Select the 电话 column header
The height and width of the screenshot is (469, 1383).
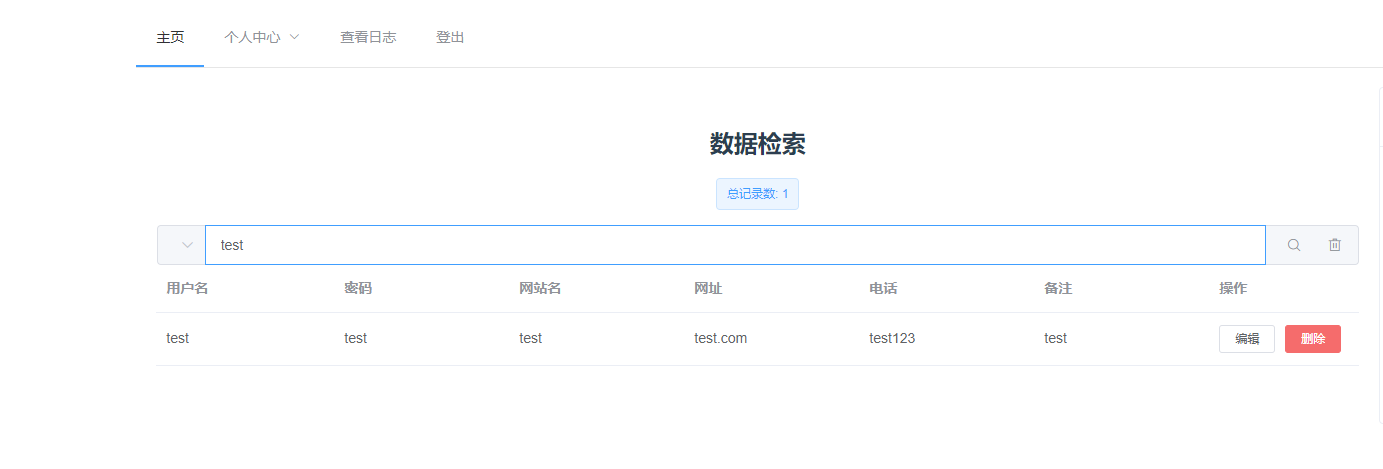pos(883,289)
